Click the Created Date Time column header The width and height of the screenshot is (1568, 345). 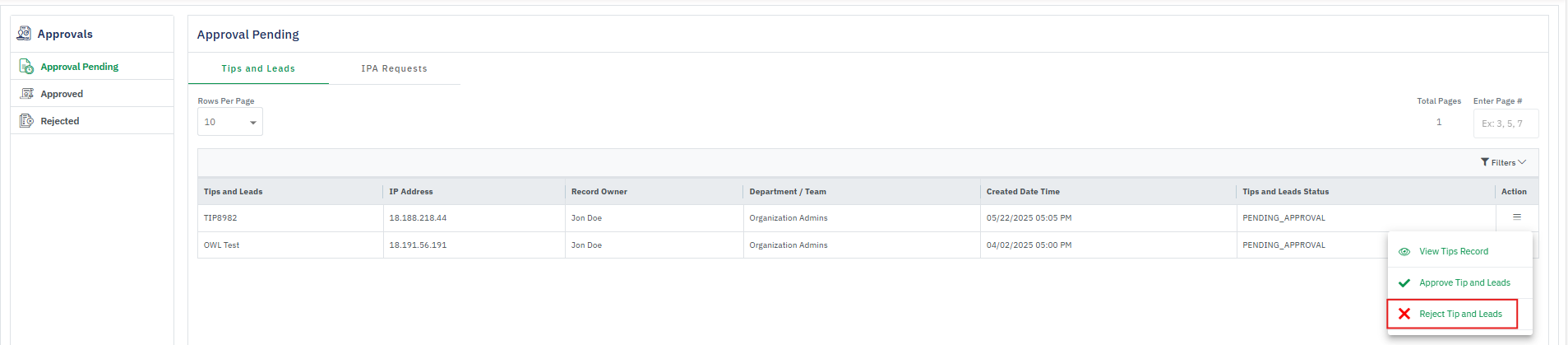1023,192
